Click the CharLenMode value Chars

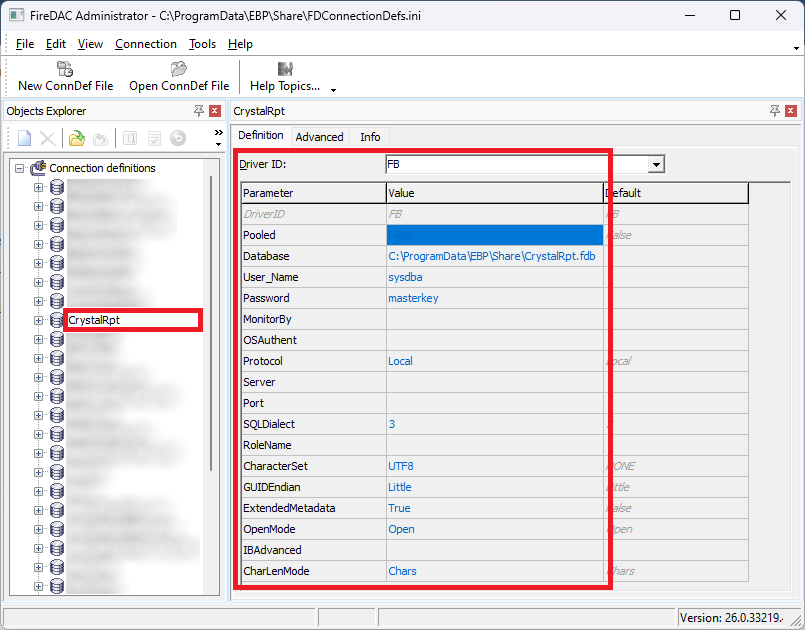tap(495, 571)
